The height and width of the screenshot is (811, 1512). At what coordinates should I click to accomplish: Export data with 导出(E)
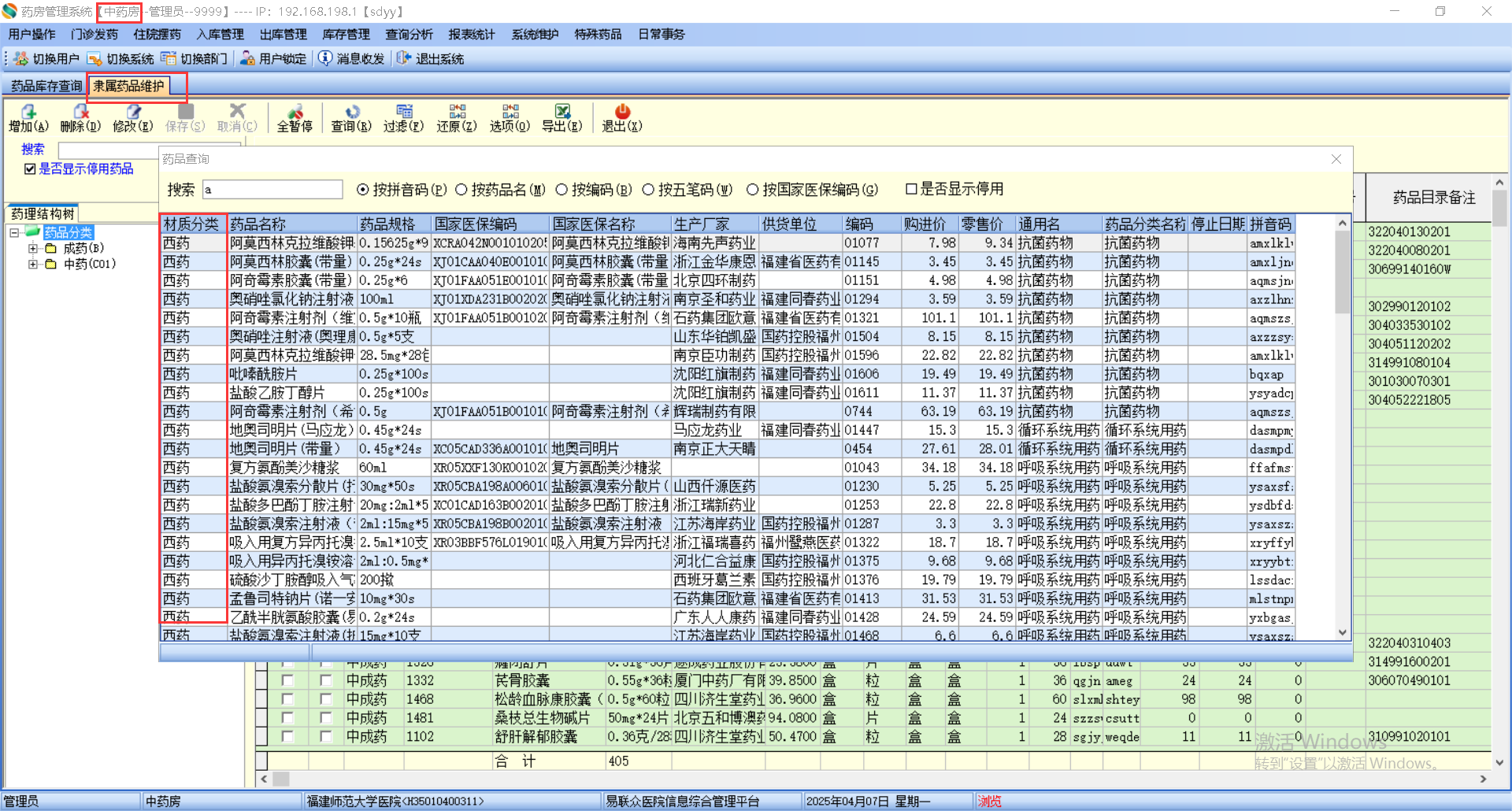(x=562, y=118)
